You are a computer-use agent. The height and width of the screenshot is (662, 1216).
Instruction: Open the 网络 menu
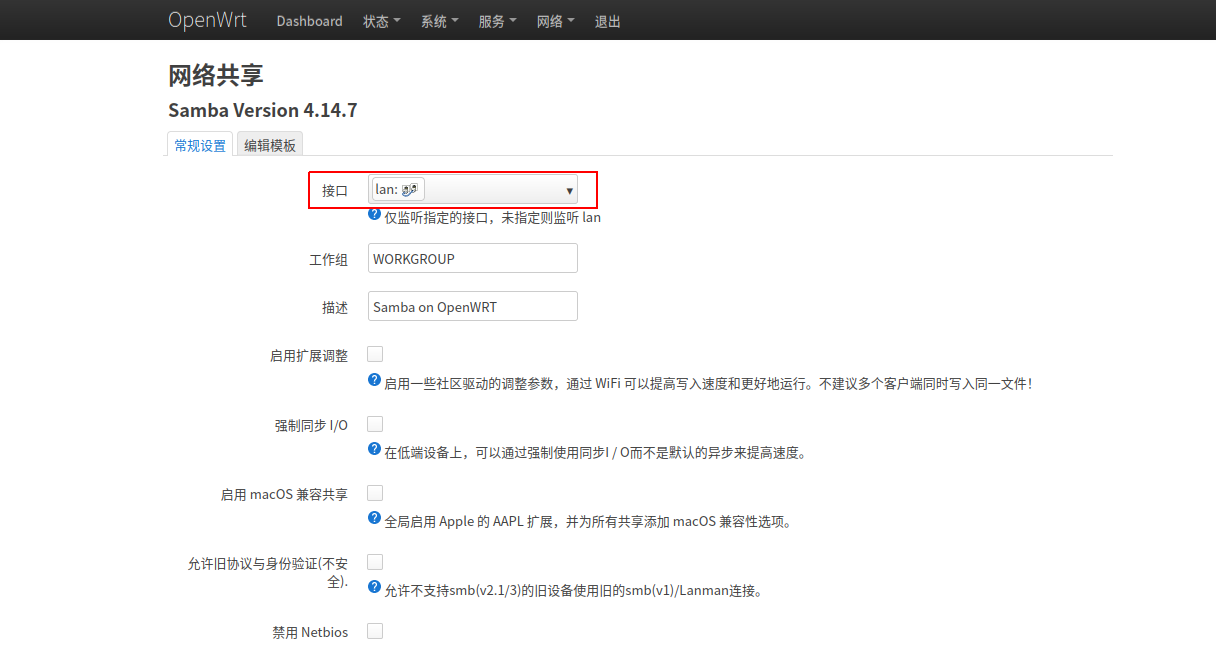click(555, 21)
